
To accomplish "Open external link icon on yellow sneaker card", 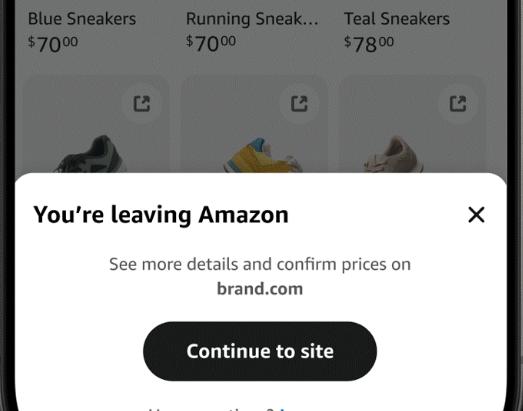I will coord(299,104).
